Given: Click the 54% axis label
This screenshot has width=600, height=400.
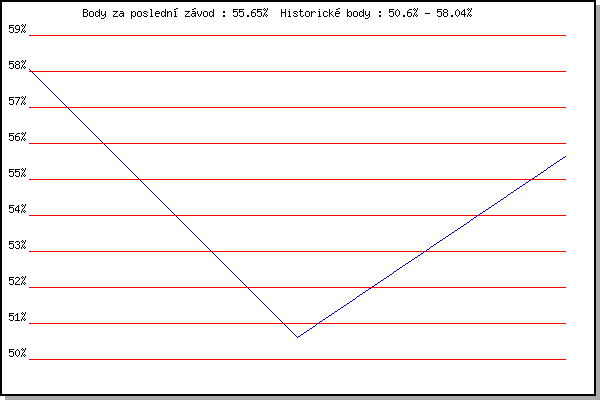Looking at the screenshot, I should (x=17, y=209).
